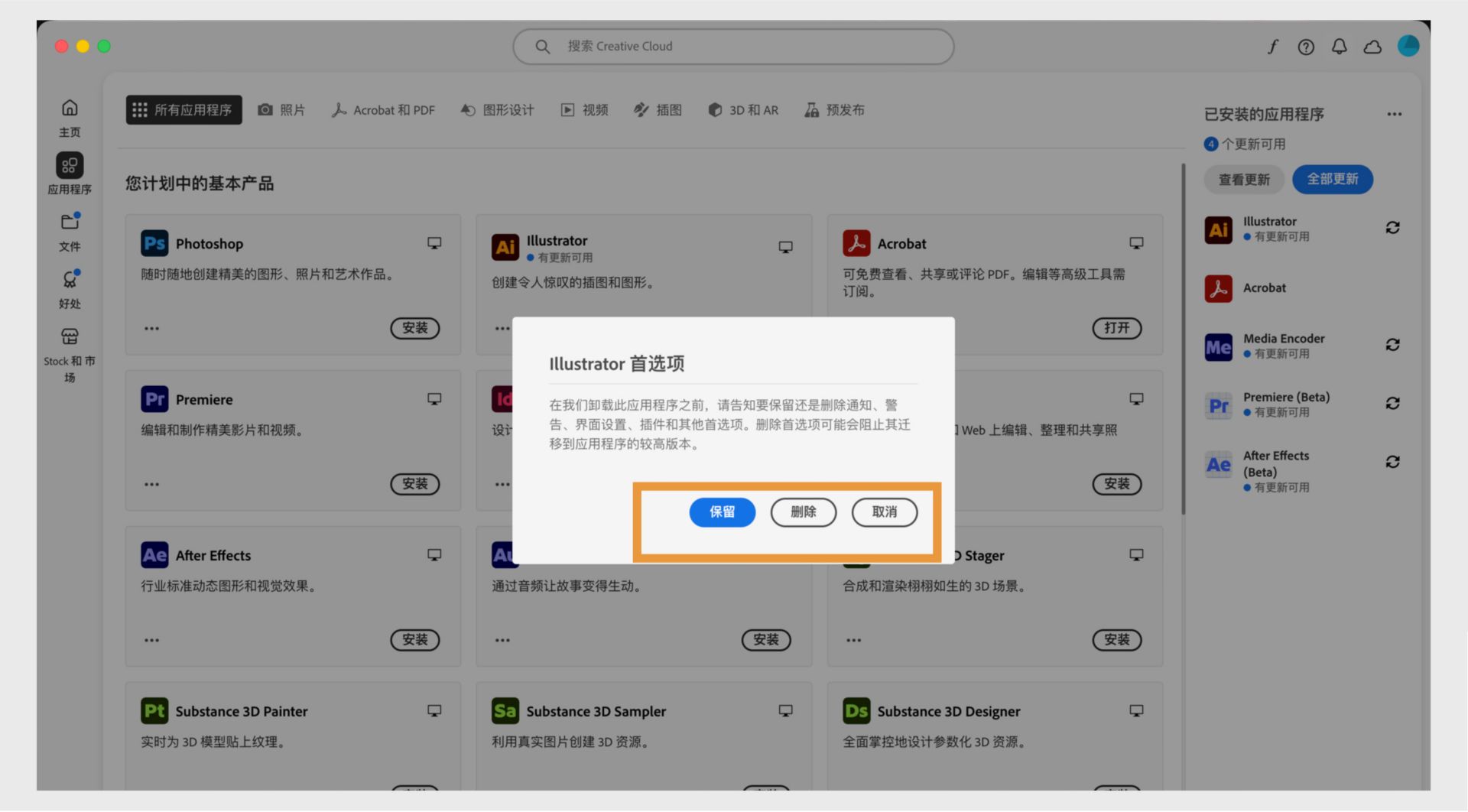
Task: Click the Substance 3D Painter app icon
Action: (154, 711)
